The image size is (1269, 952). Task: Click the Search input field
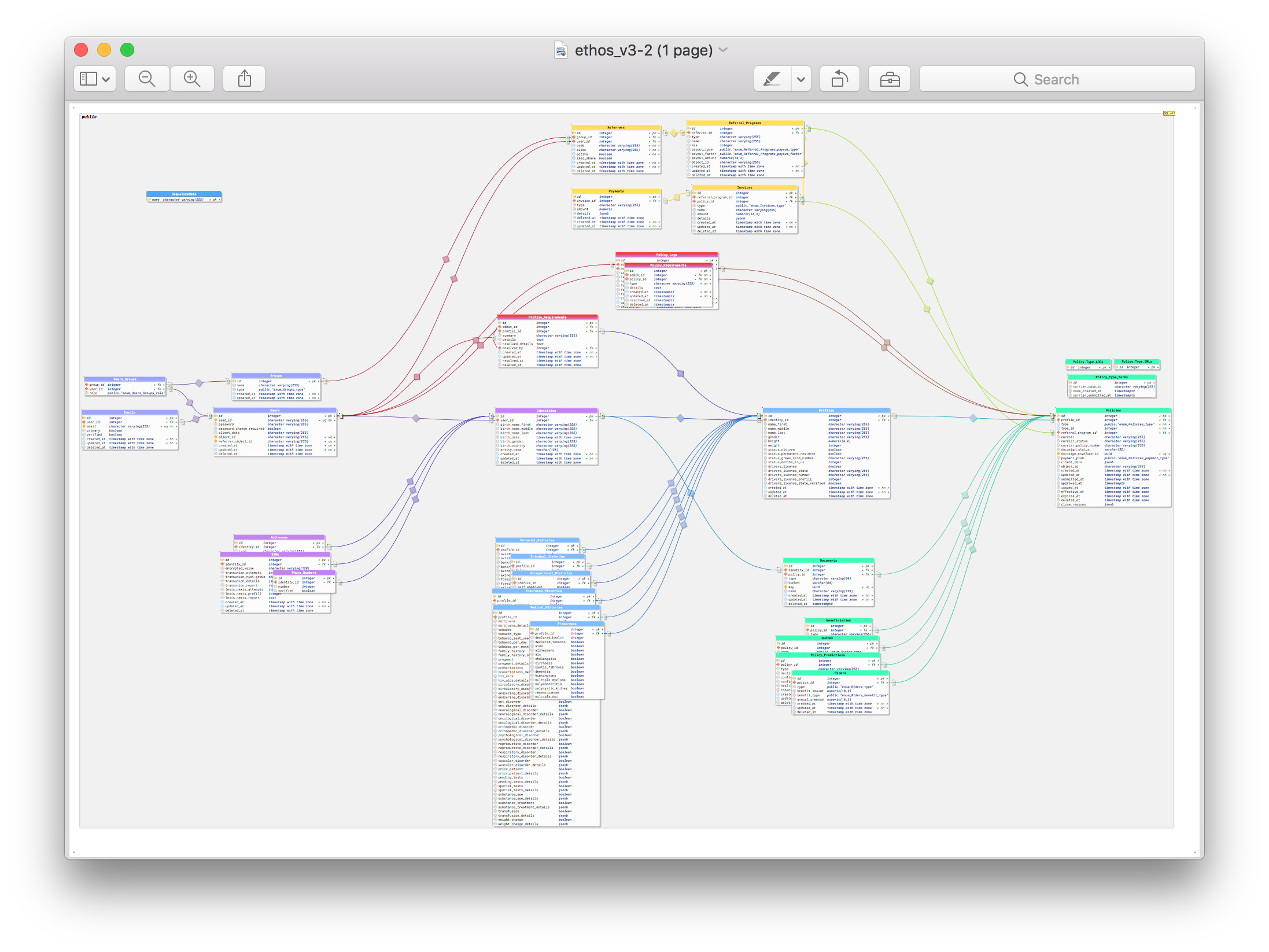click(1099, 79)
